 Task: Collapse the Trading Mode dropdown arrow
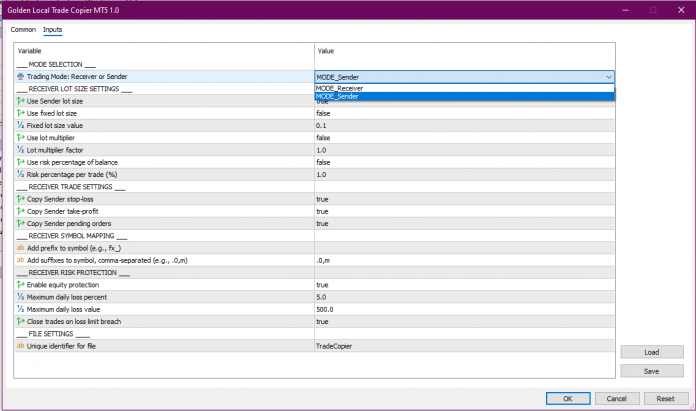click(608, 76)
